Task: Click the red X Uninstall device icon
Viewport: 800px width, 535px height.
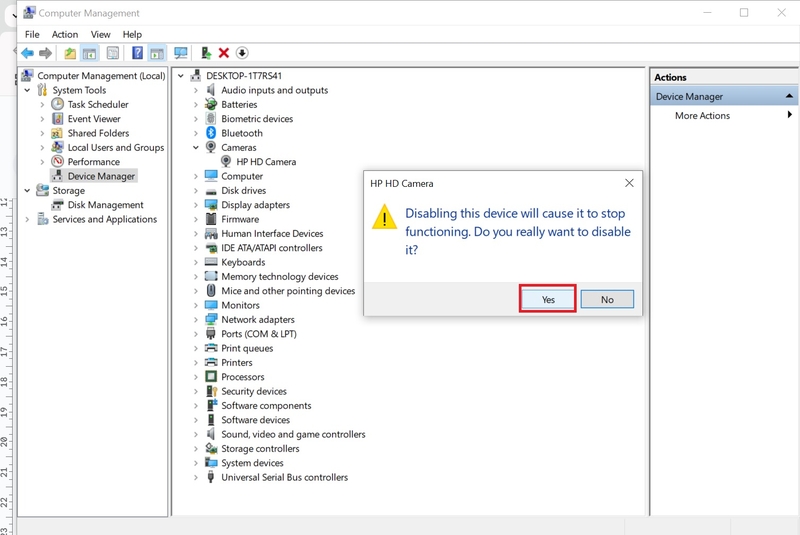Action: [223, 53]
